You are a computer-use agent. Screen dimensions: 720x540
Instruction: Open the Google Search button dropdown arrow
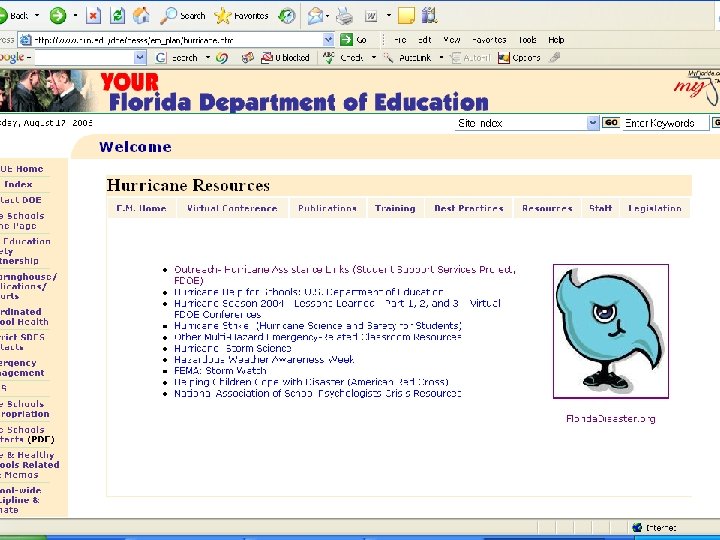point(208,58)
